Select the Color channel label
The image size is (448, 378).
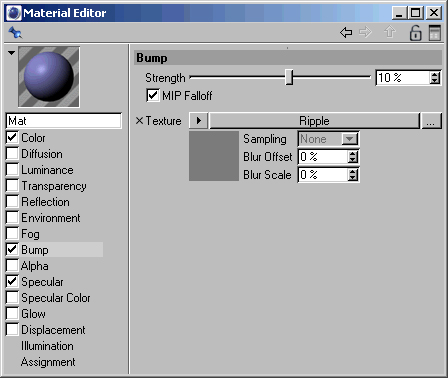[x=33, y=138]
